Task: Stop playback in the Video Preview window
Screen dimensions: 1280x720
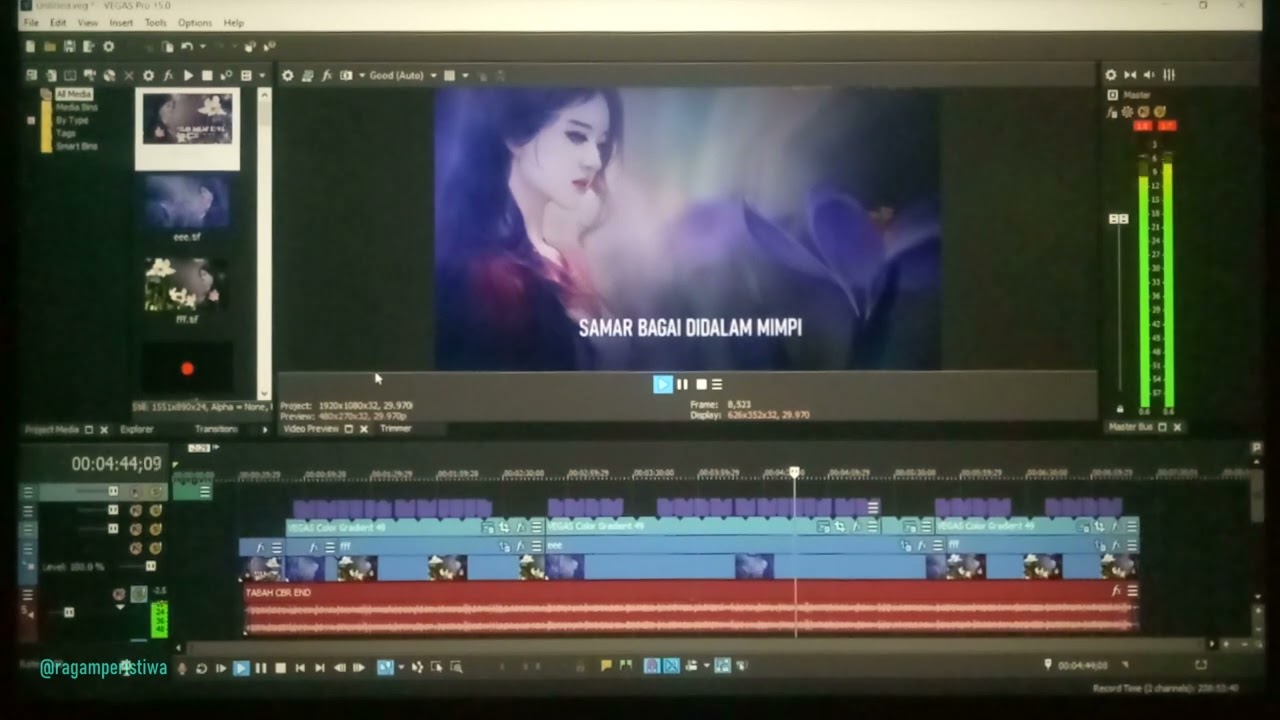Action: point(701,384)
